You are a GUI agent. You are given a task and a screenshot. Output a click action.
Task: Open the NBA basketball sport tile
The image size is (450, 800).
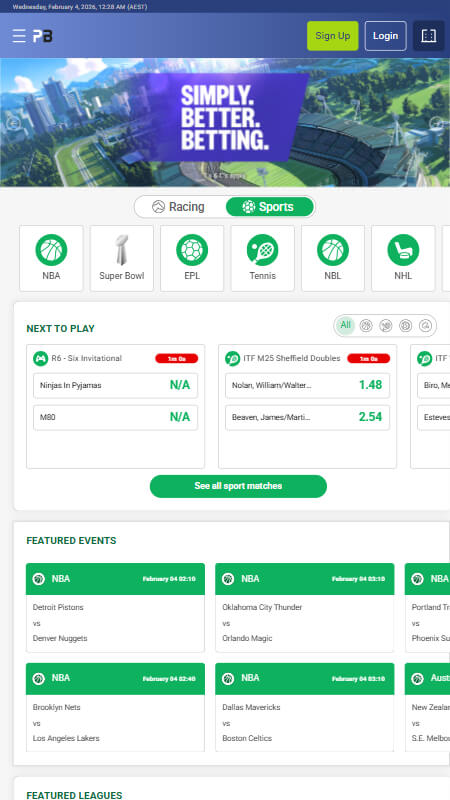(51, 258)
